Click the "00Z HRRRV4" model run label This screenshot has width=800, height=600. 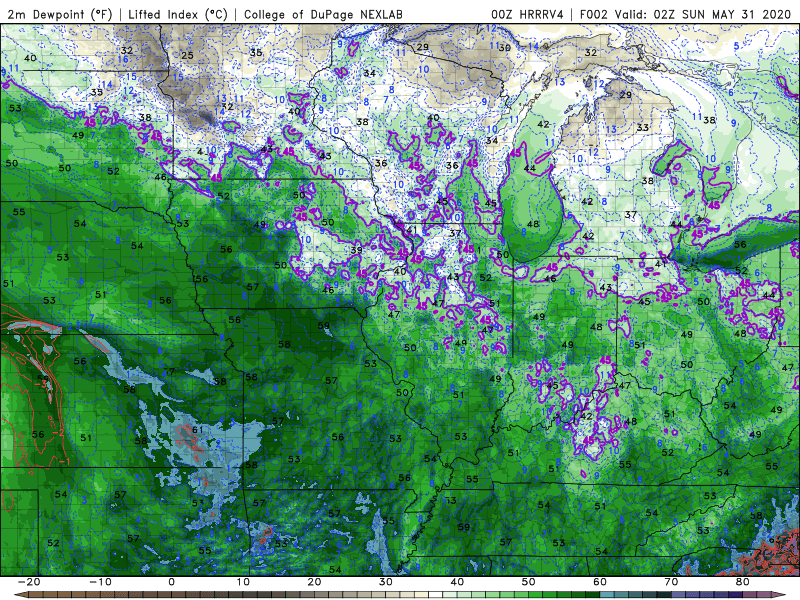click(527, 14)
